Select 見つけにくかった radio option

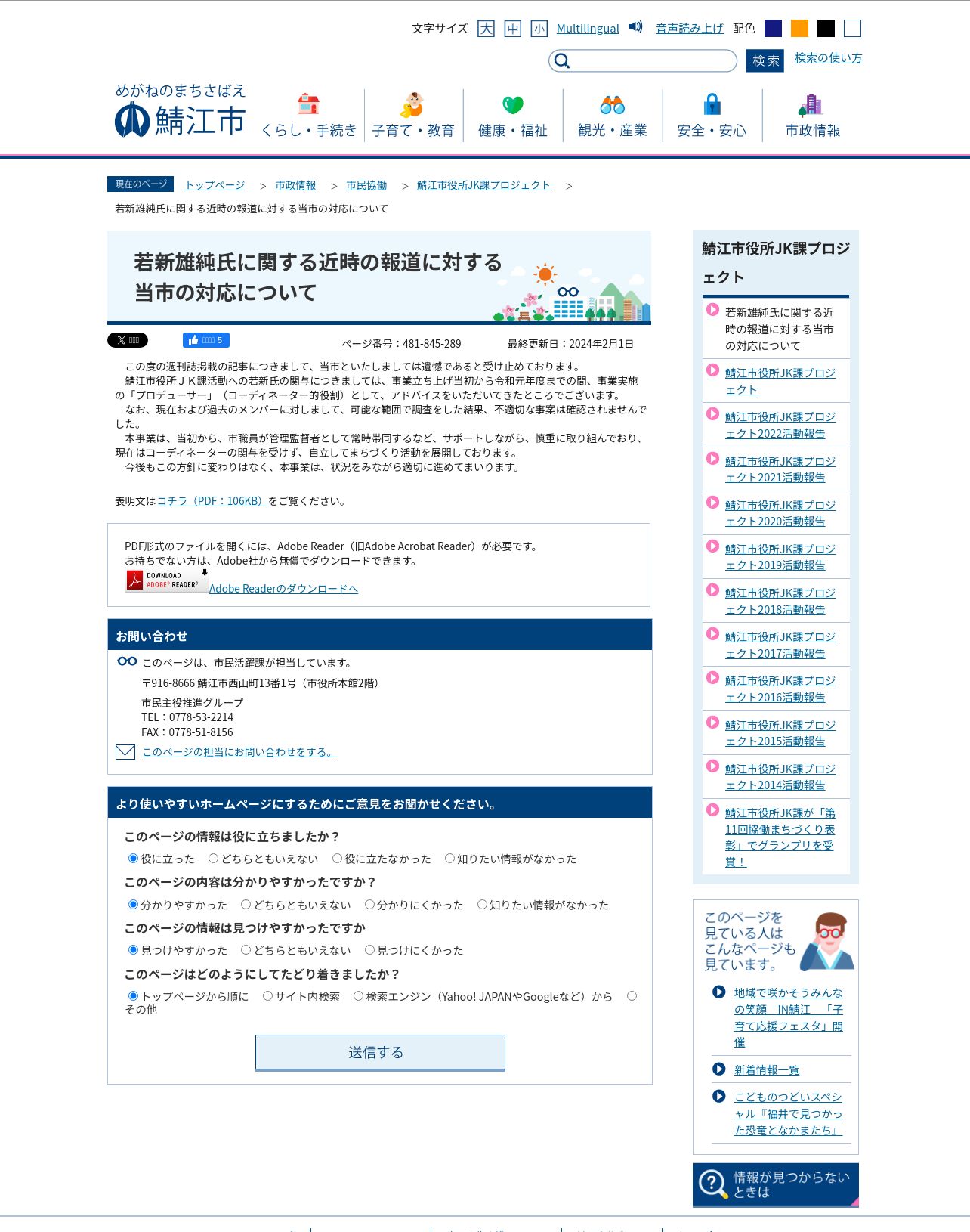(369, 950)
